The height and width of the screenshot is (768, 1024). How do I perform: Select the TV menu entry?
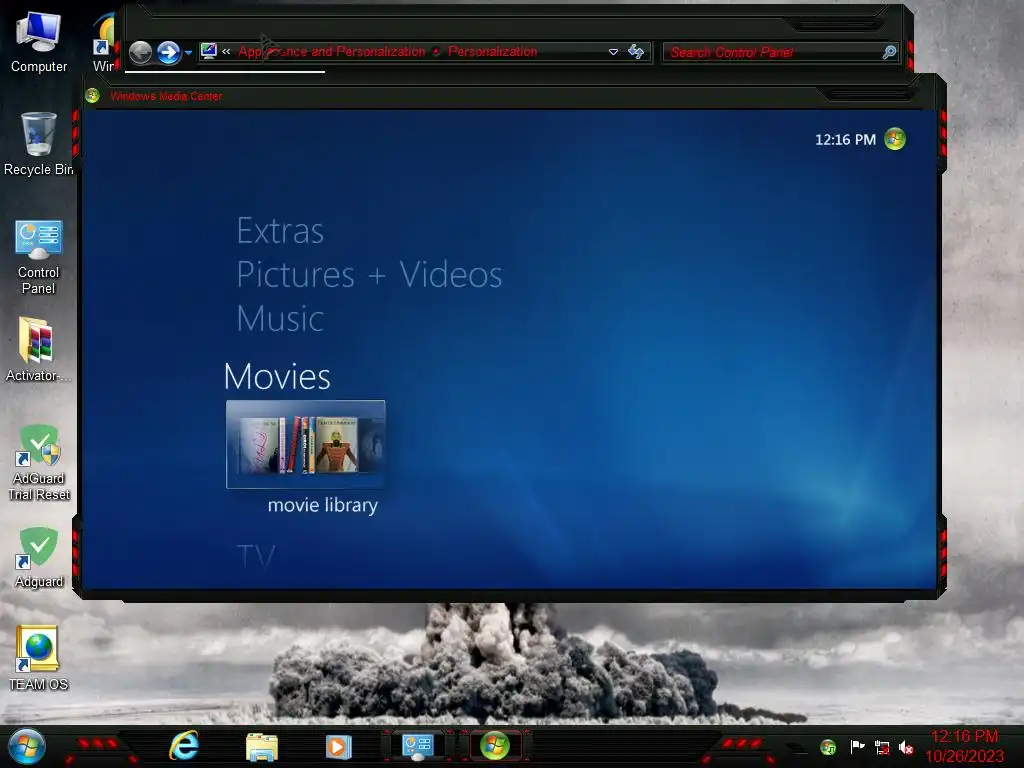pyautogui.click(x=256, y=556)
